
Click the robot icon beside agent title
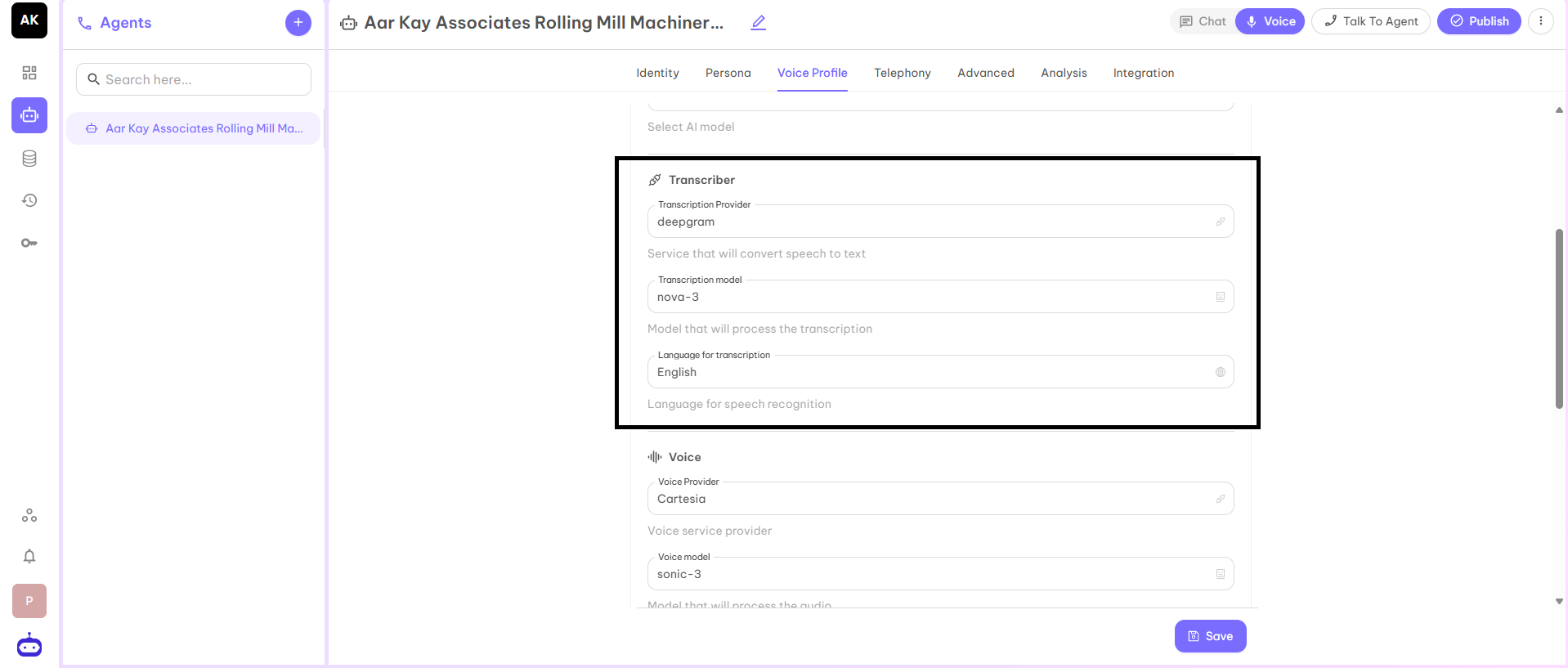[349, 23]
